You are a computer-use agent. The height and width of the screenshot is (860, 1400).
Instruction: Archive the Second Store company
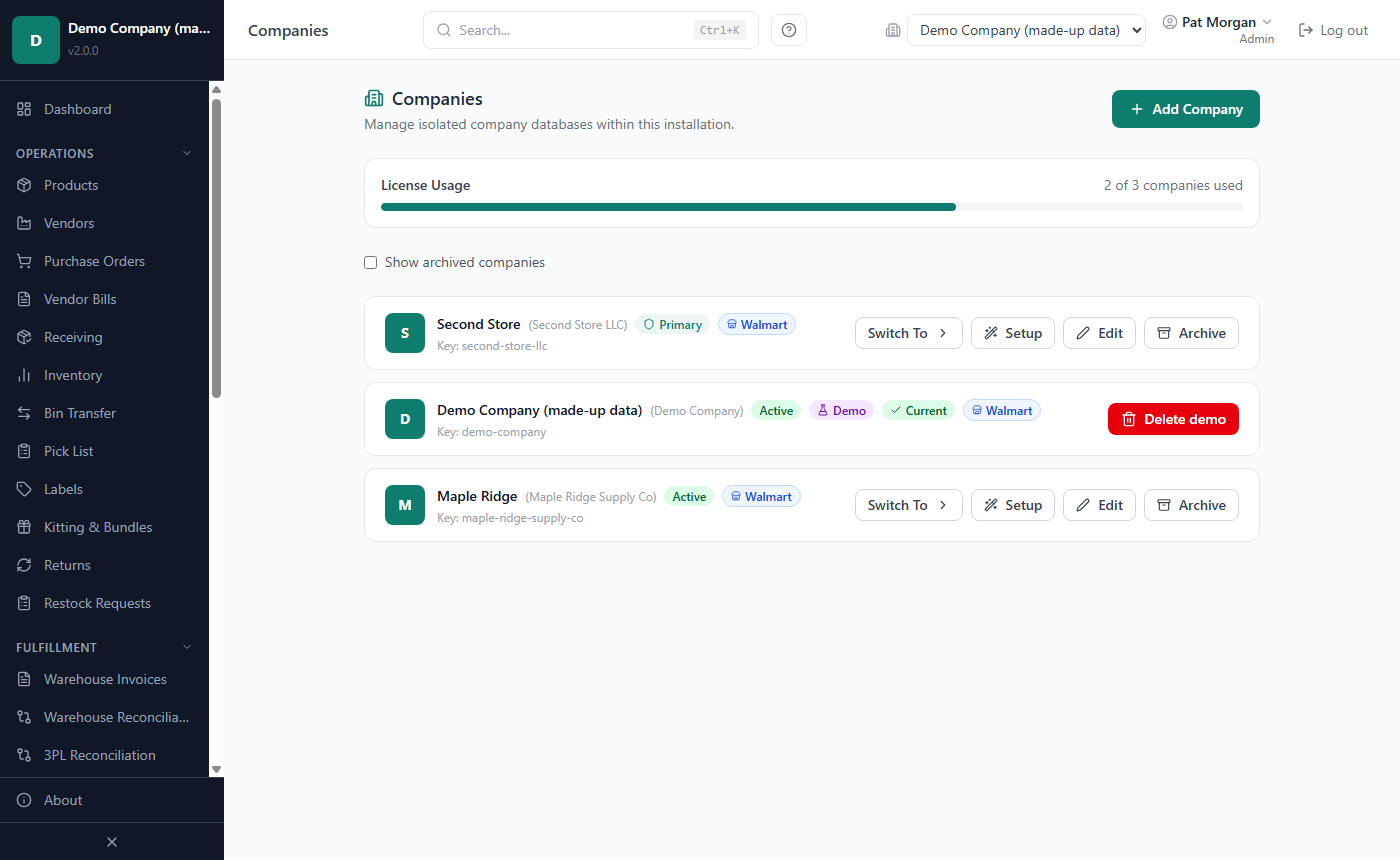[x=1191, y=333]
